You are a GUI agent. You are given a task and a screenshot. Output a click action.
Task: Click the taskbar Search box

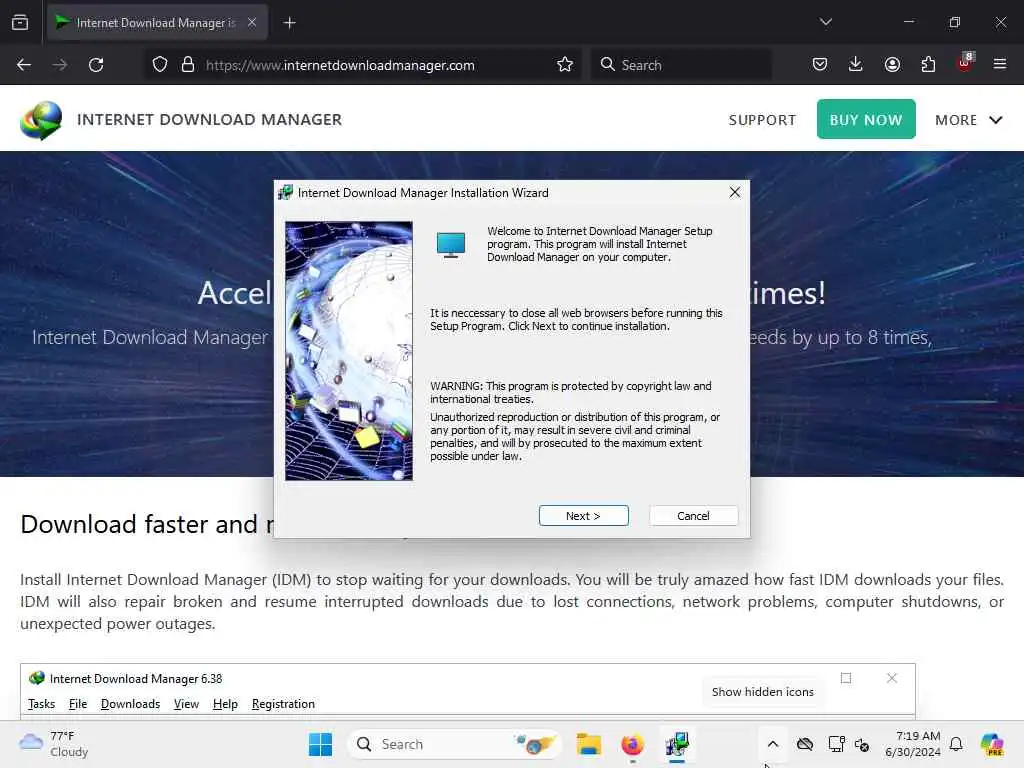click(x=454, y=744)
